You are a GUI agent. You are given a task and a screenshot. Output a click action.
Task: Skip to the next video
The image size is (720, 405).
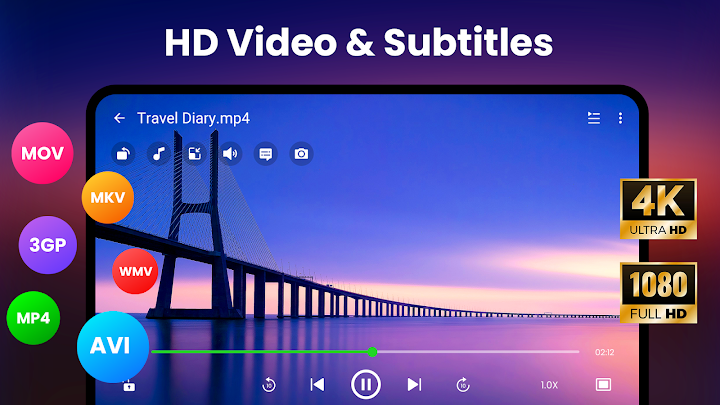[x=414, y=384]
